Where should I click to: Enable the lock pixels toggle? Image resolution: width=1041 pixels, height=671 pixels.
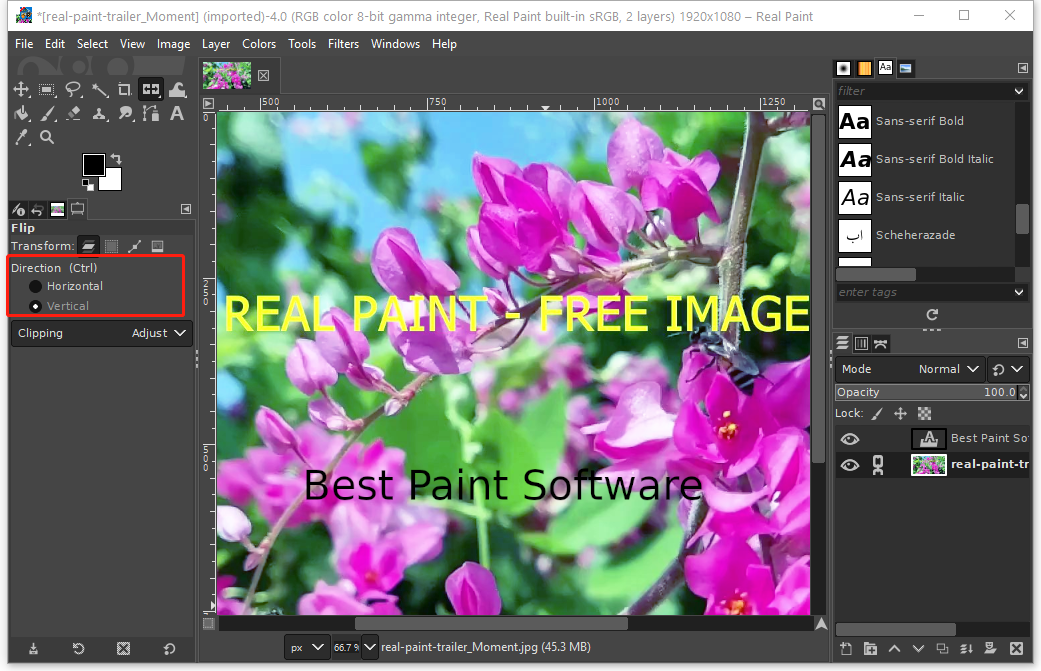pos(877,413)
